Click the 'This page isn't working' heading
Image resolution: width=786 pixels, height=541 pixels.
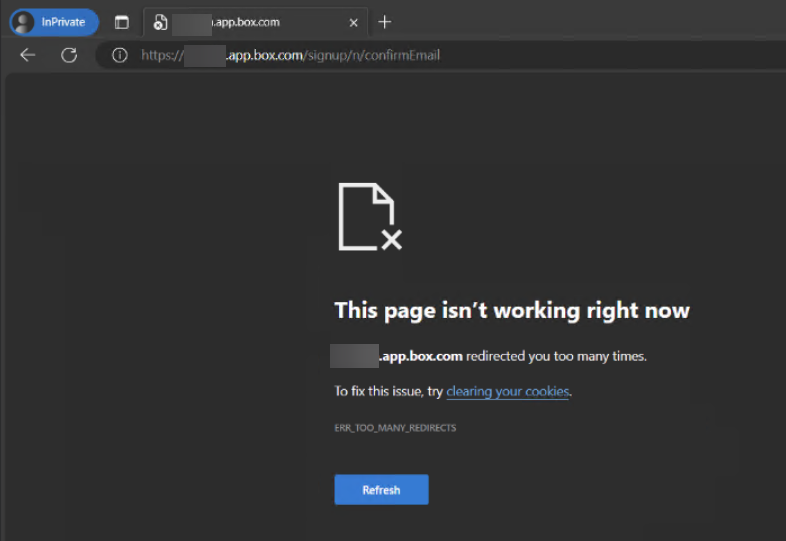pyautogui.click(x=512, y=310)
